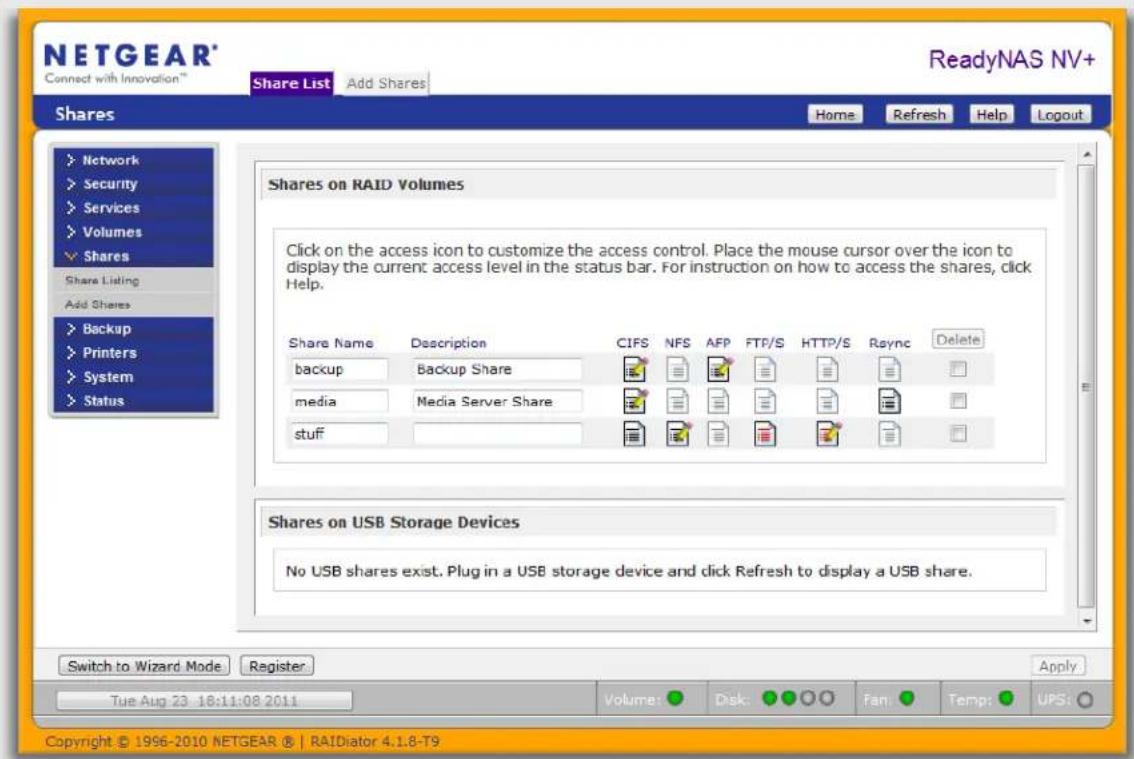Click the Fan status indicator light
This screenshot has height=759, width=1134.
(x=906, y=698)
